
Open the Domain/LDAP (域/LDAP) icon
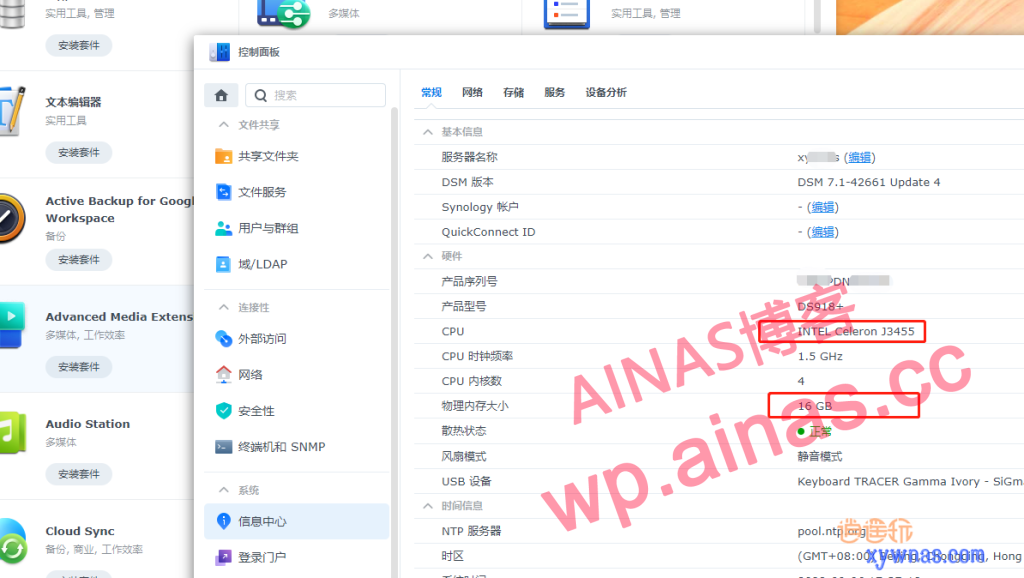coord(223,264)
